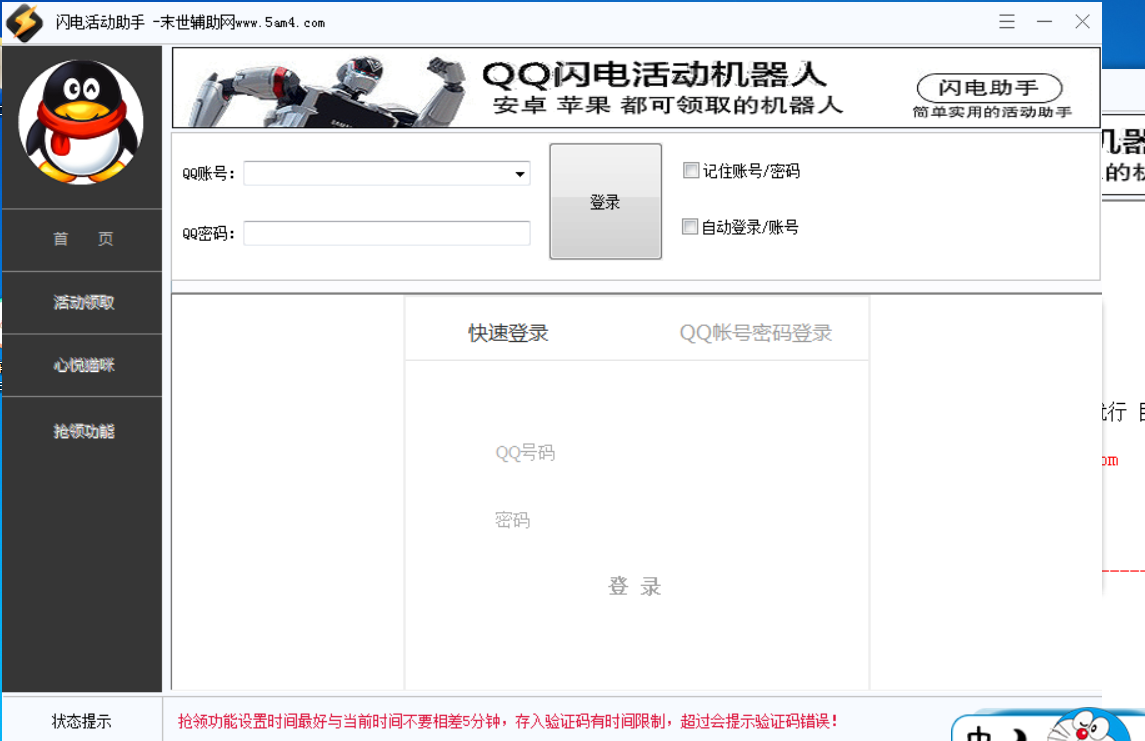Viewport: 1145px width, 741px height.
Task: Click the 安卓 苹果 都可领取的机器人 subtitle
Action: pos(668,105)
